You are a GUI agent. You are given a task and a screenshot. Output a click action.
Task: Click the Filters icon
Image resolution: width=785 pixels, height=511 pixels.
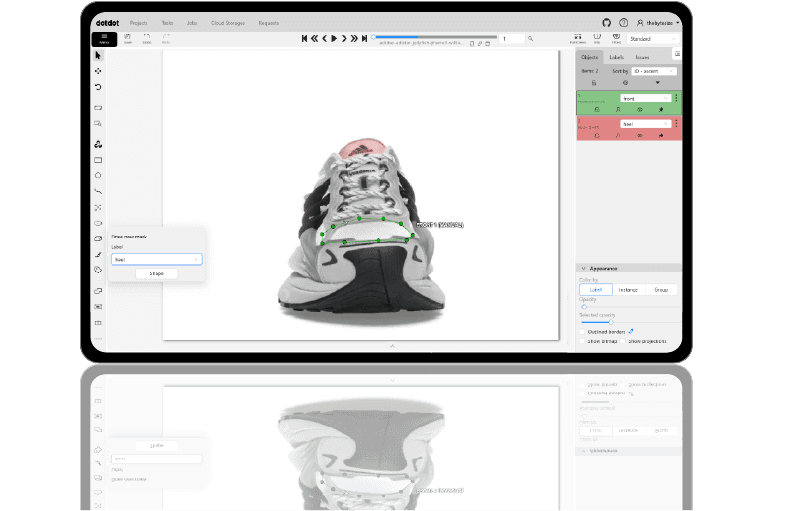(x=616, y=39)
